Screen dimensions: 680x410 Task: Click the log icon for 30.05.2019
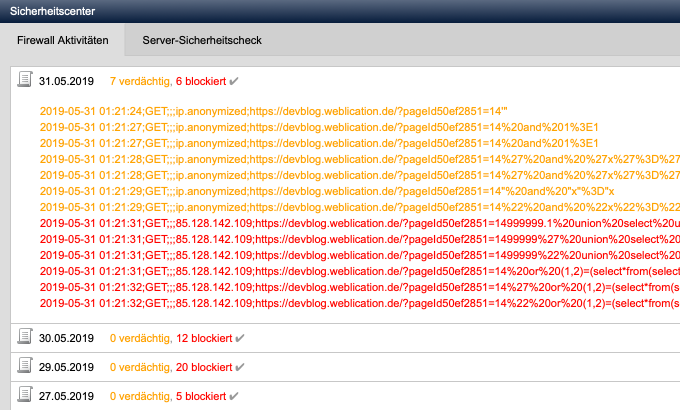[x=25, y=336]
